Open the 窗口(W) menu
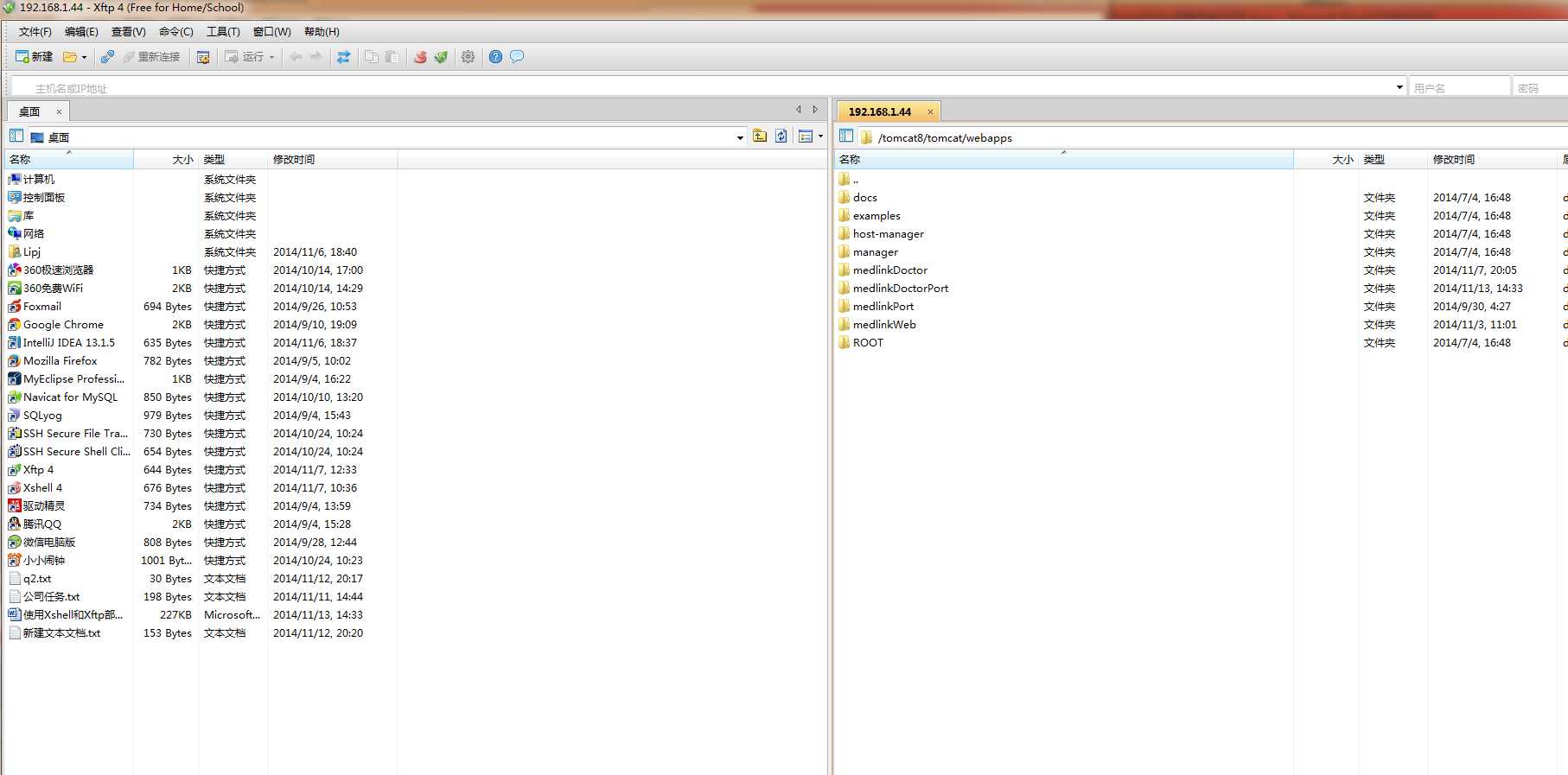Screen dimensions: 1568x775 (271, 32)
